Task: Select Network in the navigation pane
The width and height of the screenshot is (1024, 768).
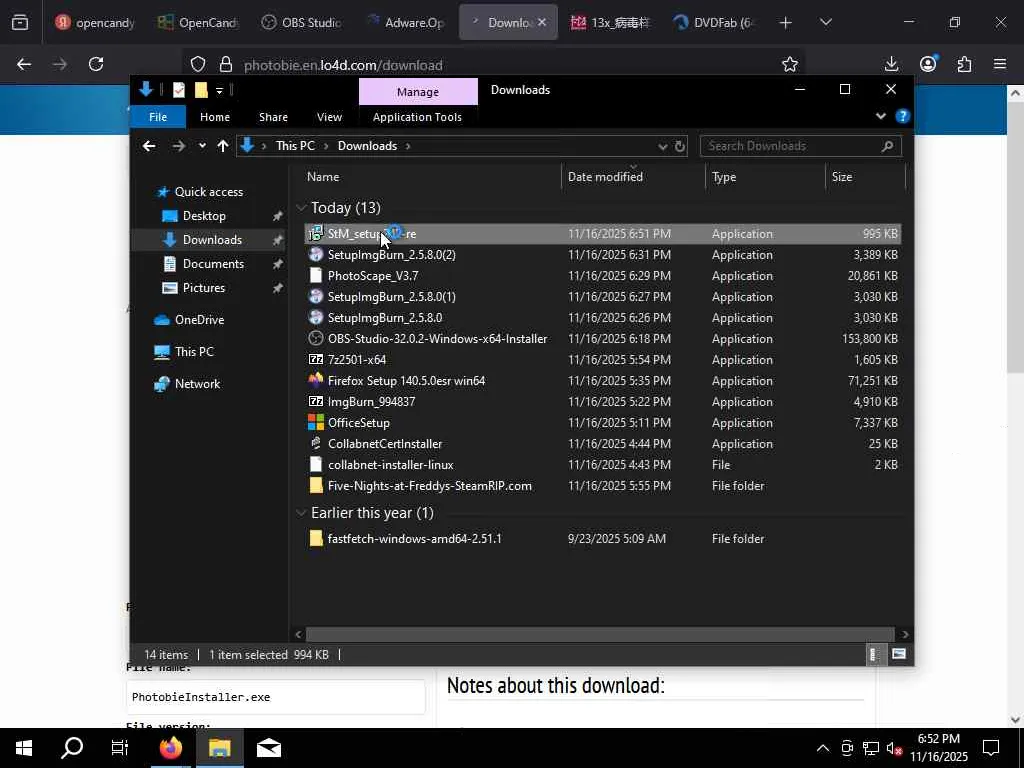Action: click(197, 383)
